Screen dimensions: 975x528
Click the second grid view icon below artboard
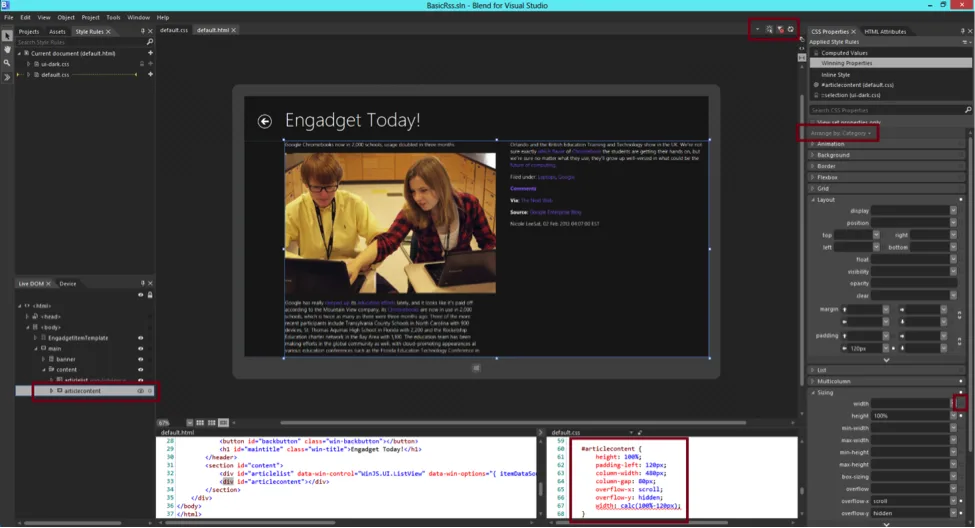(x=211, y=423)
